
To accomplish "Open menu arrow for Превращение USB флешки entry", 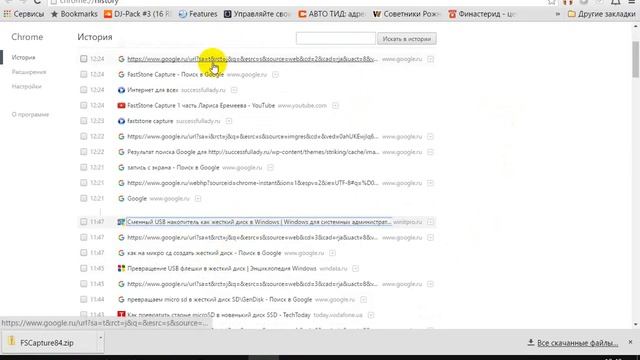I will coord(356,269).
